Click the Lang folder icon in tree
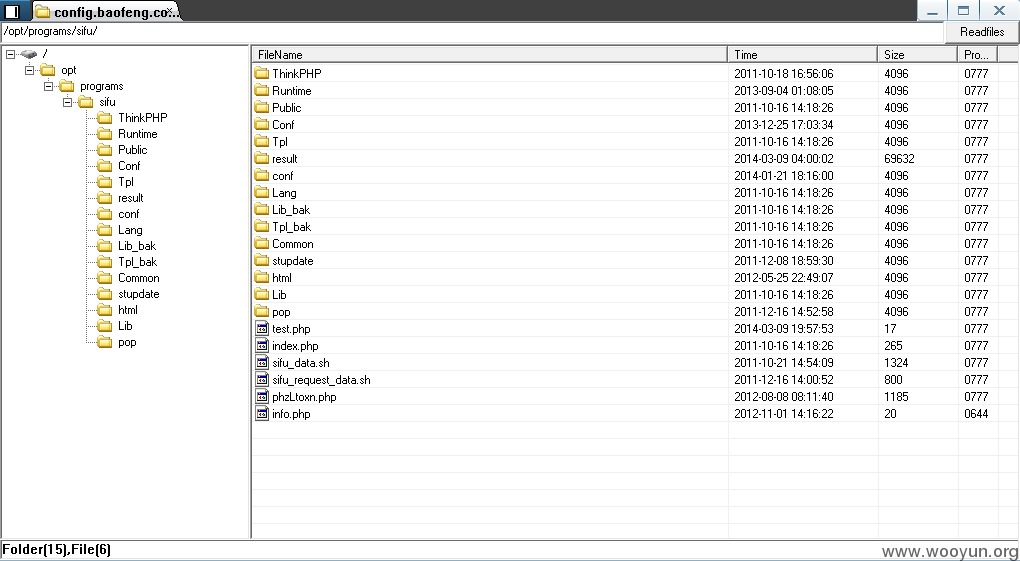This screenshot has width=1020, height=561. click(105, 230)
